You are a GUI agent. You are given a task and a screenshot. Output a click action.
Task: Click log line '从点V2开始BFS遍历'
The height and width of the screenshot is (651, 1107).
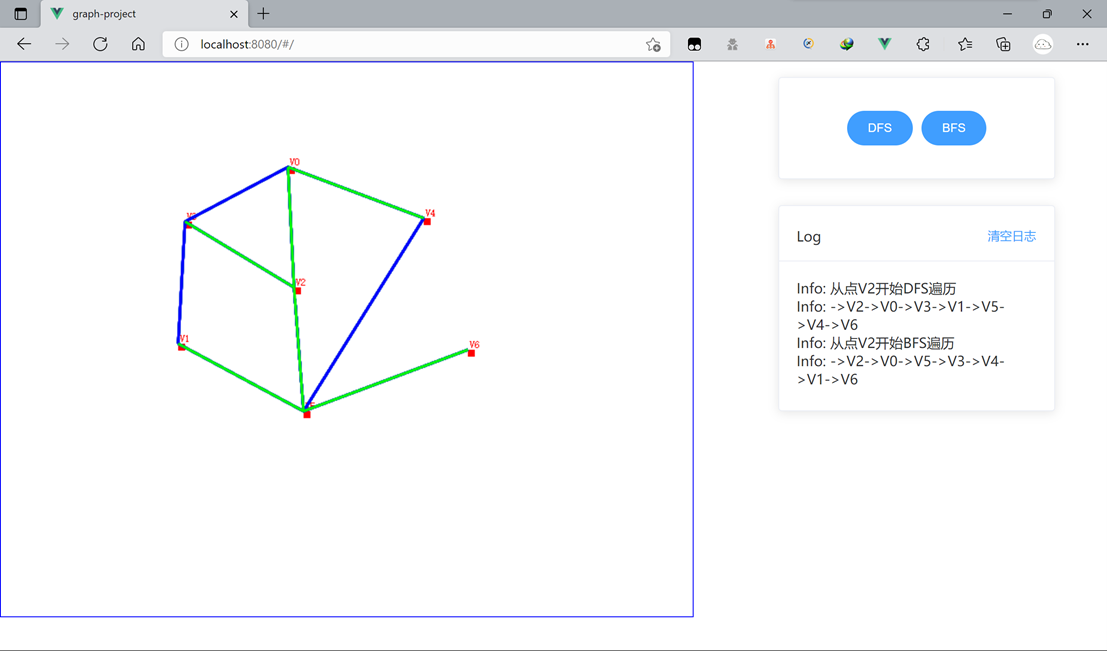(x=875, y=343)
